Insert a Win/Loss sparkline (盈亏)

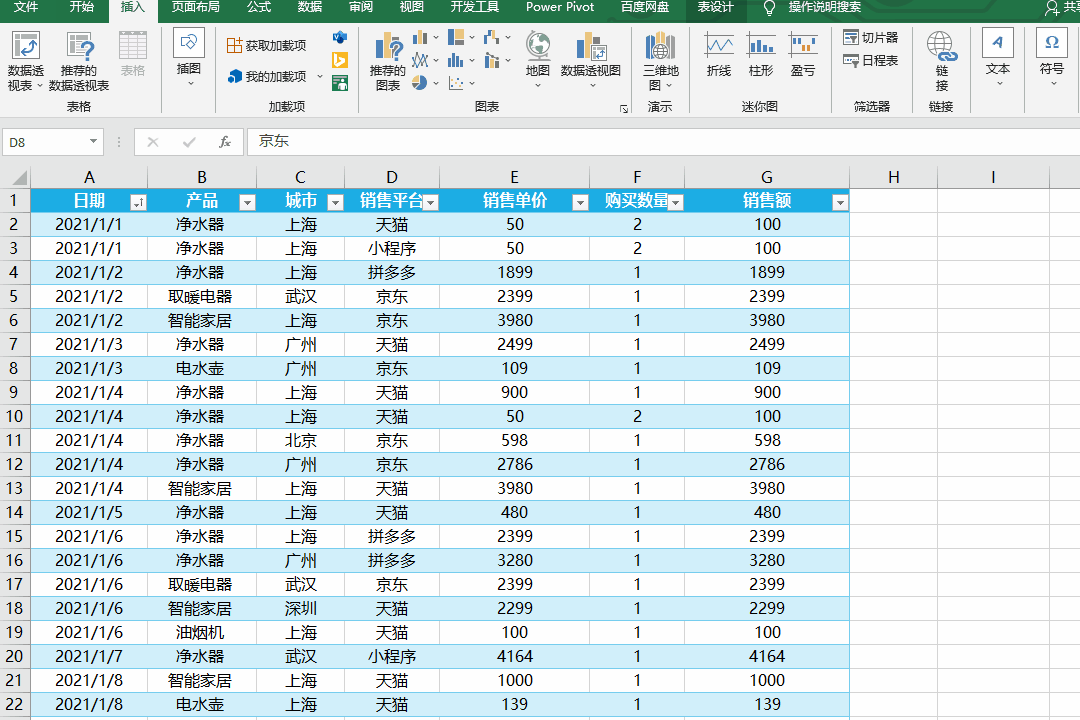coord(803,46)
